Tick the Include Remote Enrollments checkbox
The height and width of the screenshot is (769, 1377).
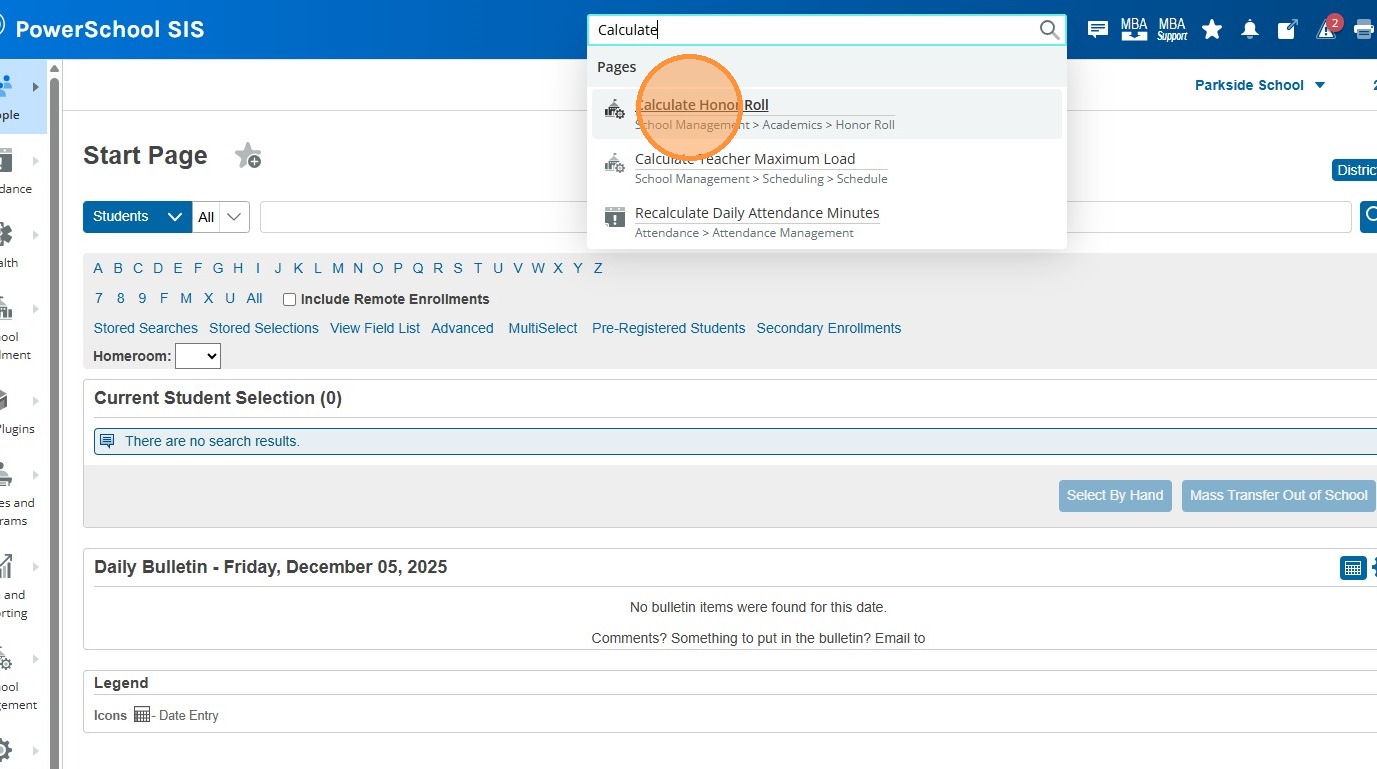coord(290,299)
